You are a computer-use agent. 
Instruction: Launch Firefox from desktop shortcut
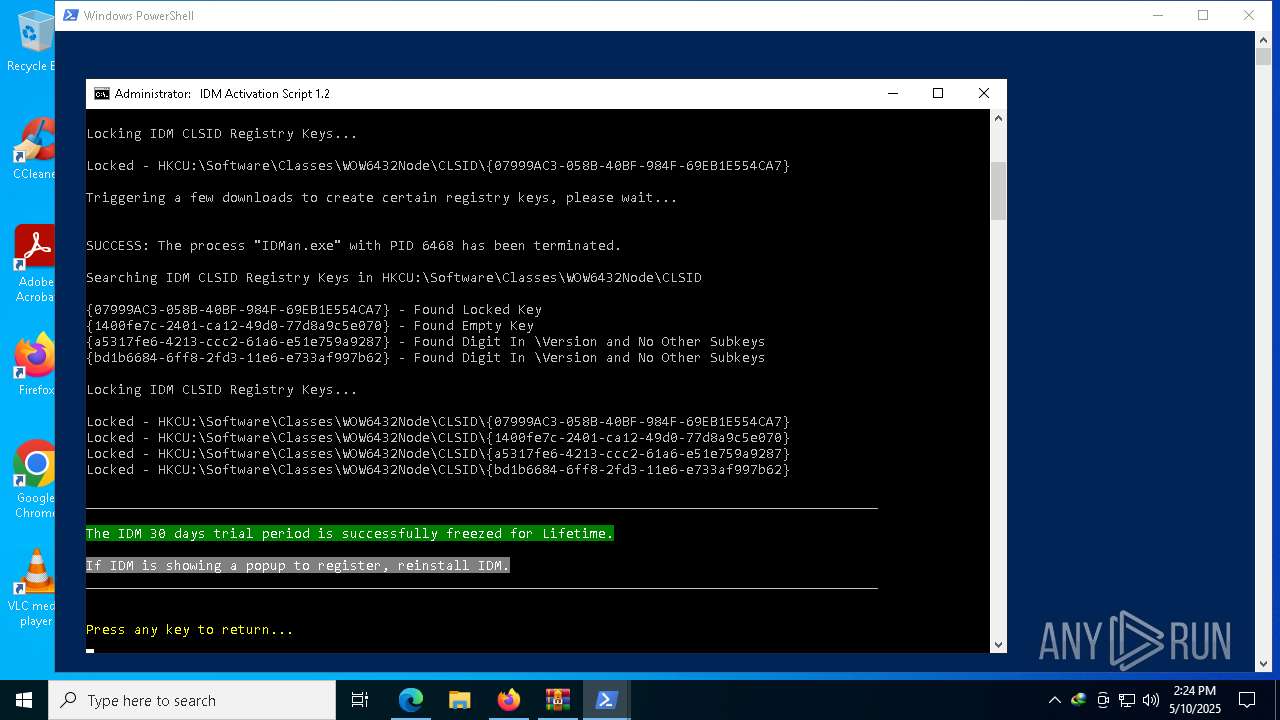[x=33, y=365]
